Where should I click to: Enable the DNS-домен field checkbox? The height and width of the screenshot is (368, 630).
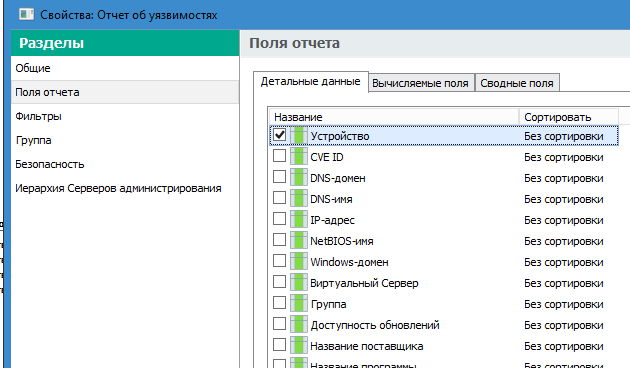(279, 176)
